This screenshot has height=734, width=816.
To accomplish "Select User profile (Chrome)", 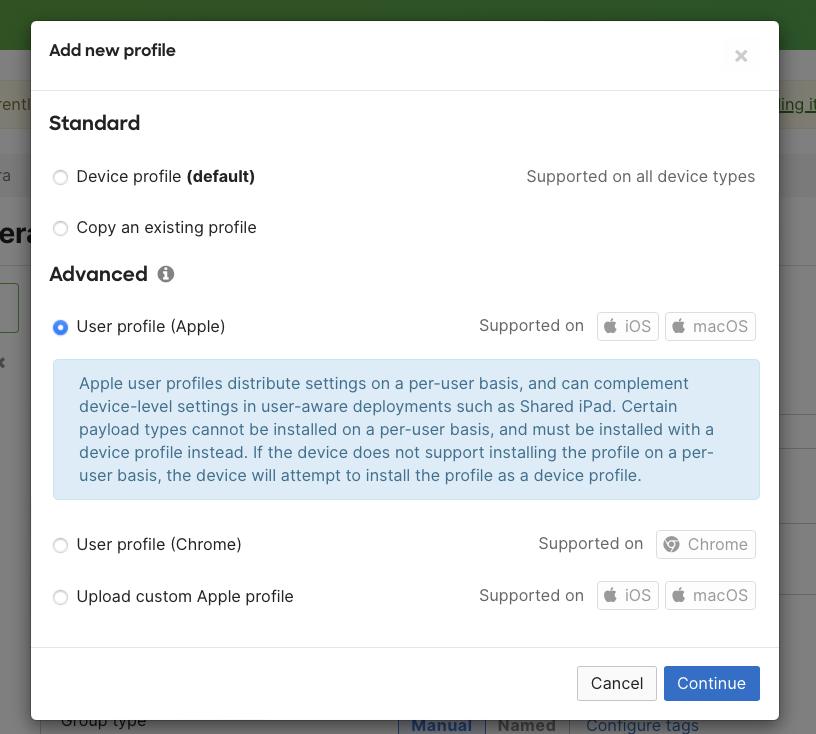I will click(60, 545).
